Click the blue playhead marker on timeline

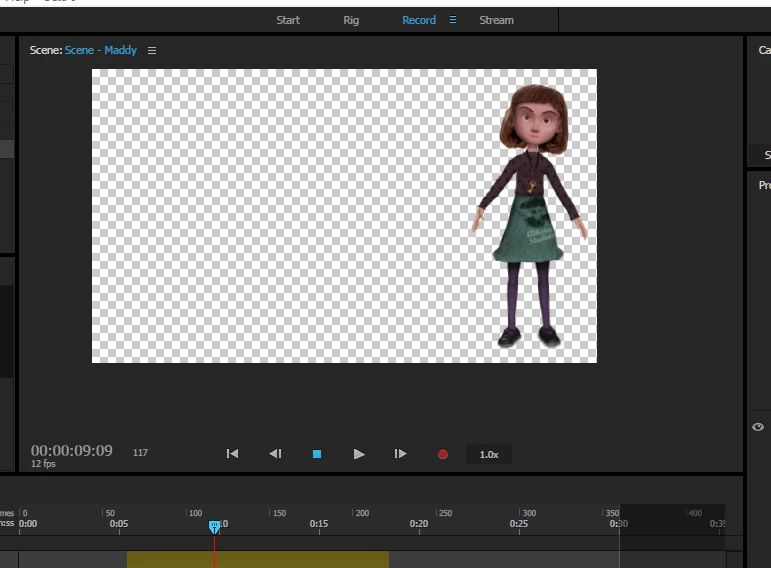tap(214, 526)
